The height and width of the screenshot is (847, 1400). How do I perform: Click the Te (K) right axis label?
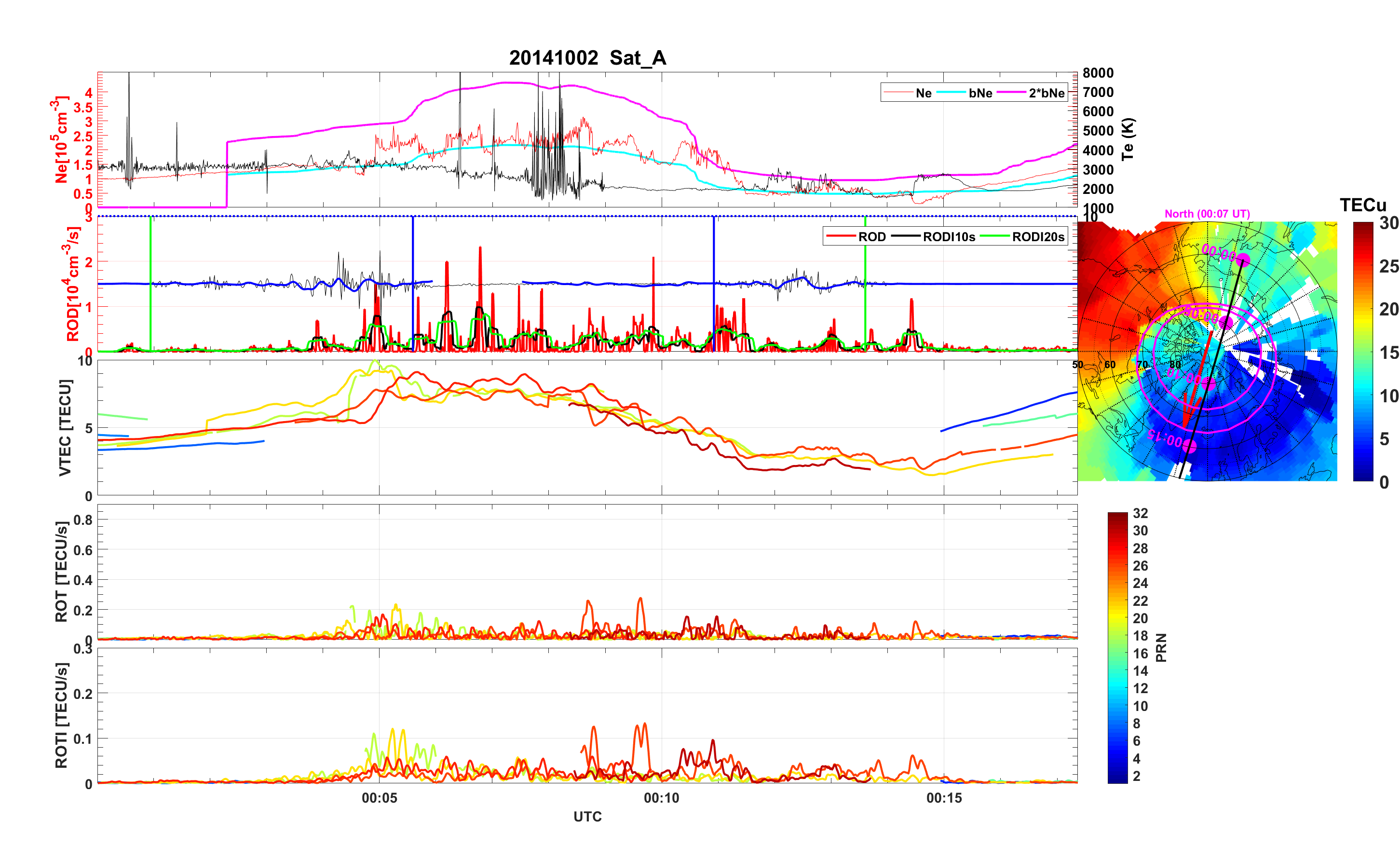tap(1128, 139)
